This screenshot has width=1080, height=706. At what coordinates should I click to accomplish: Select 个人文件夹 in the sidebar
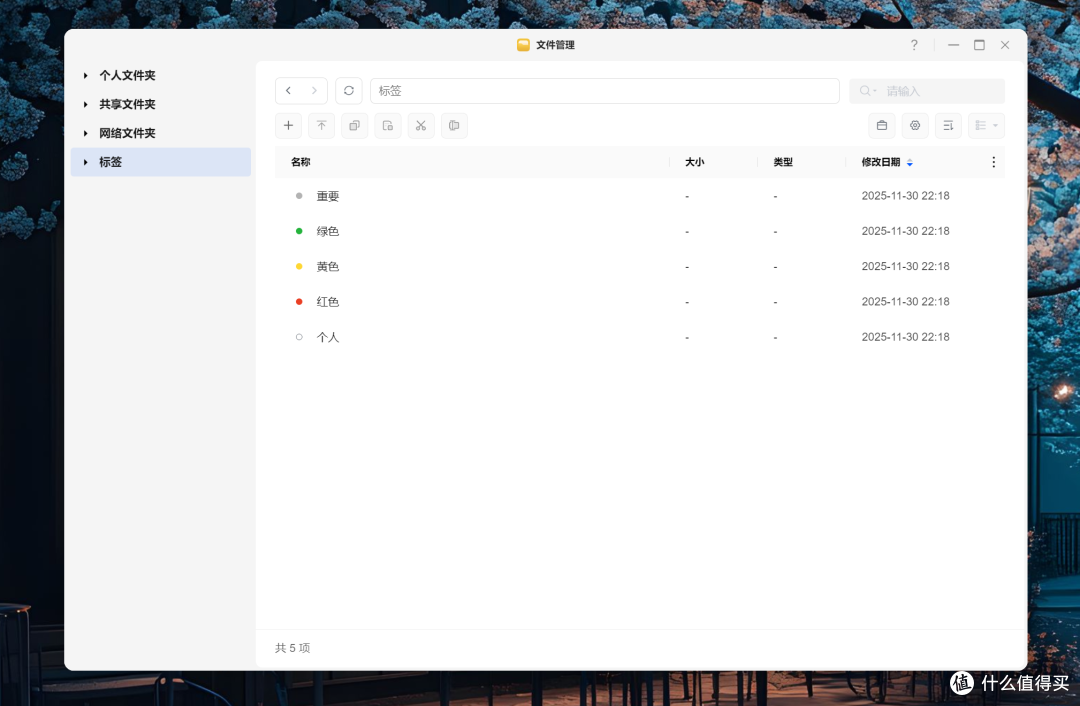point(127,76)
